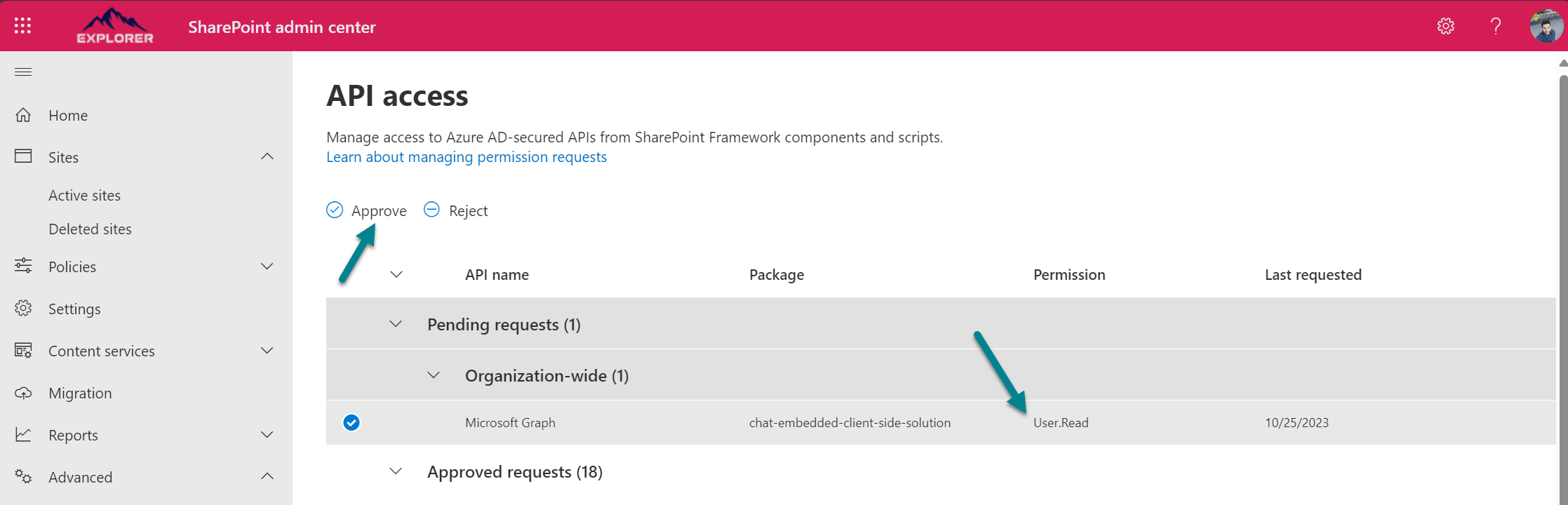Screen dimensions: 1568x505
Task: Expand the Approved requests section
Action: 396,471
